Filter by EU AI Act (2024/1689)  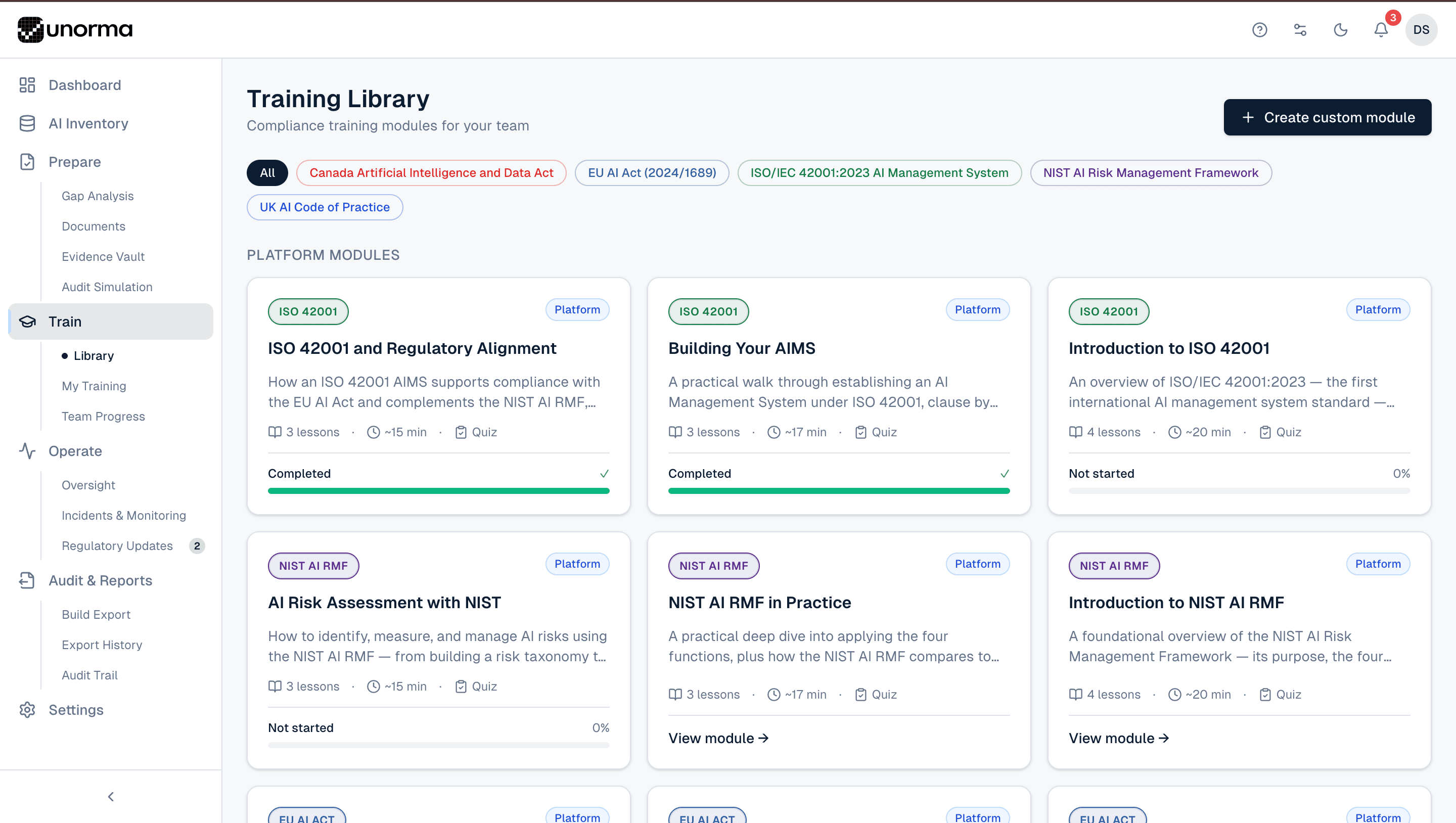click(x=652, y=173)
